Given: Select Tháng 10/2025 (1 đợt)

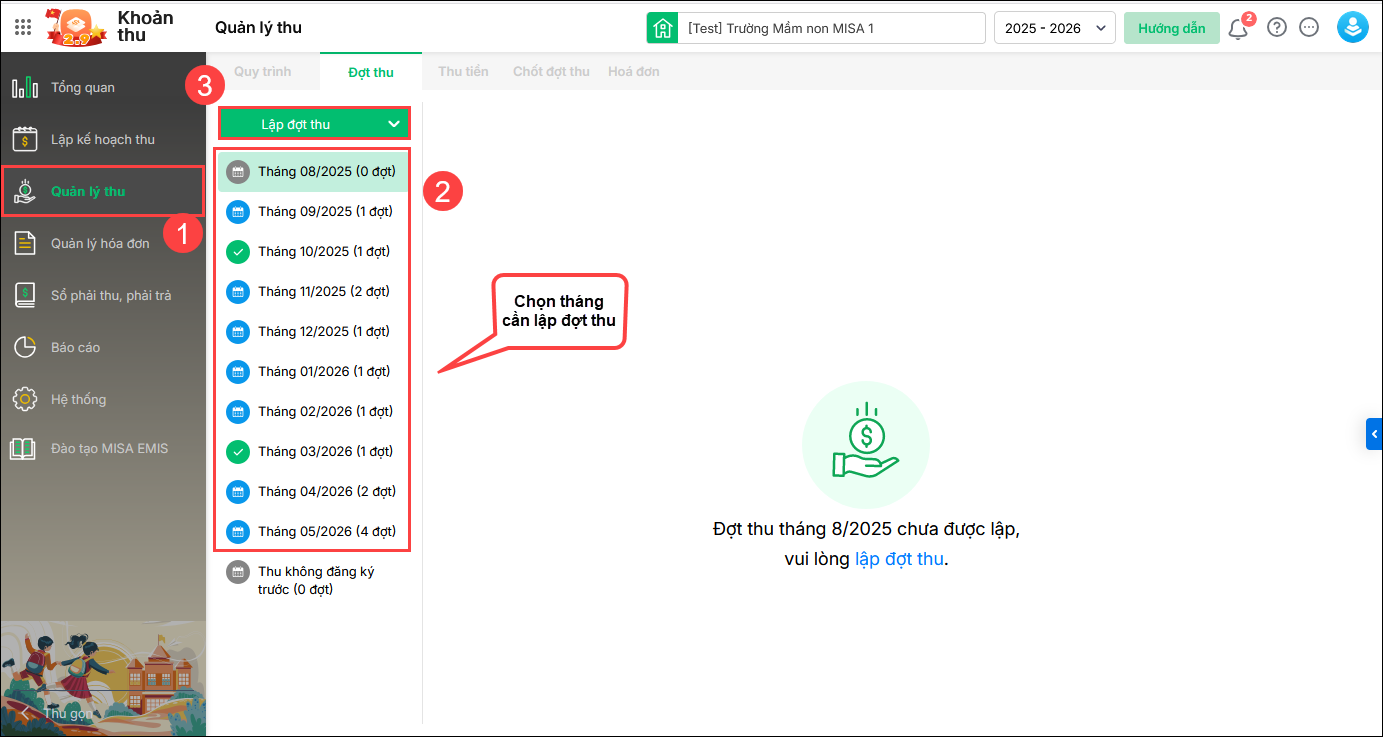Looking at the screenshot, I should (x=313, y=252).
